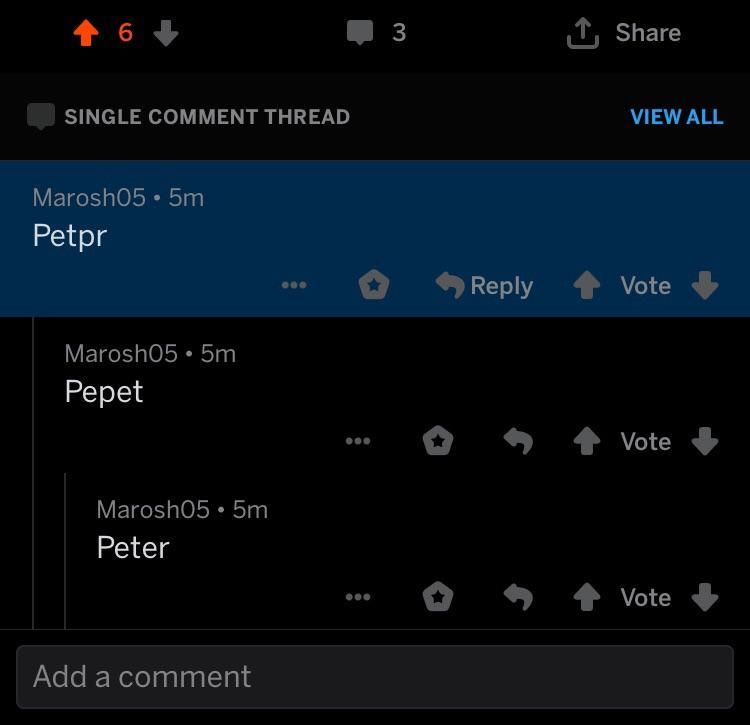Reply to the Peter comment using the arrow icon

click(x=517, y=597)
